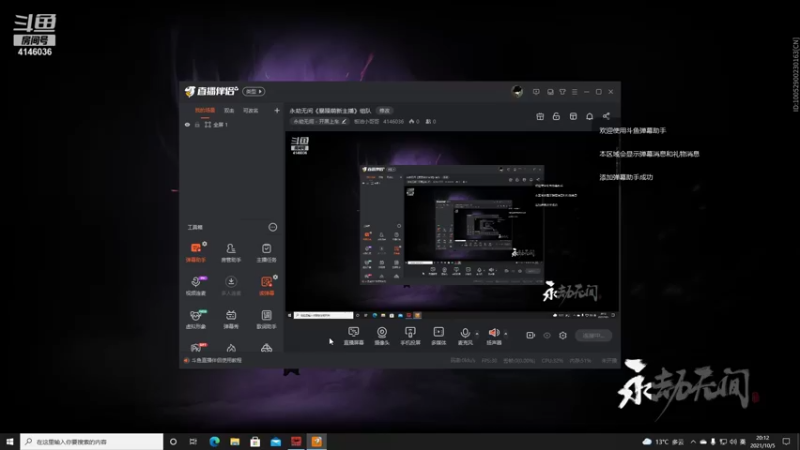
Task: Add a 摄像头 camera source
Action: click(x=382, y=336)
